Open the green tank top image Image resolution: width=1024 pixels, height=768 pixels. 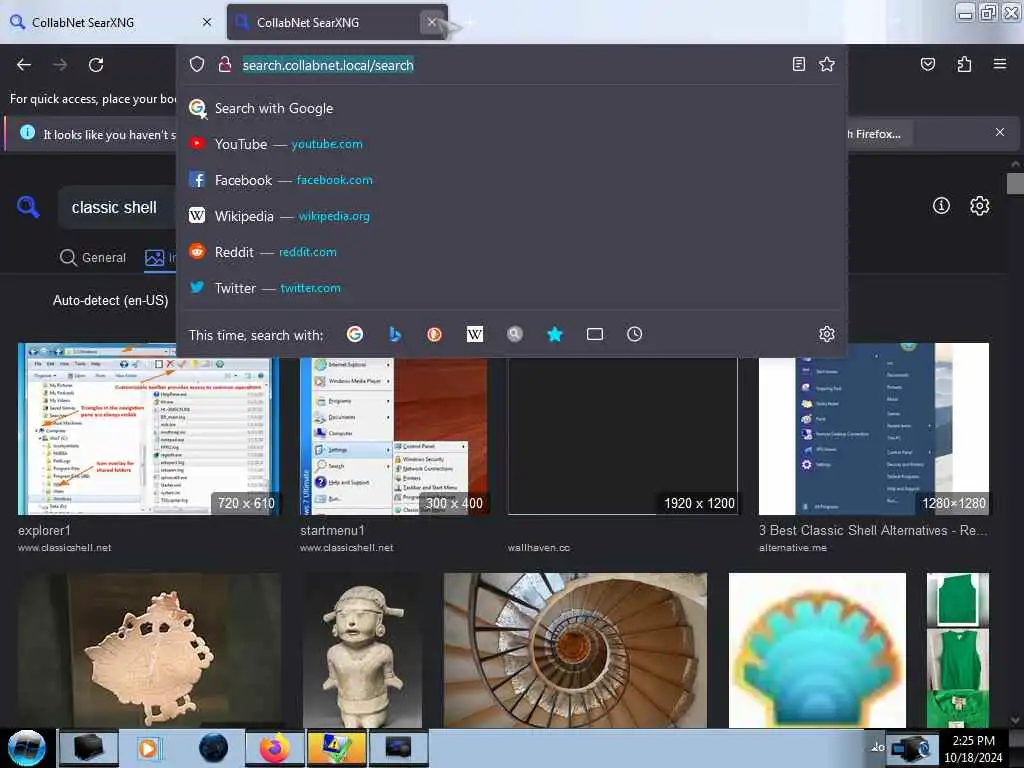click(x=958, y=650)
